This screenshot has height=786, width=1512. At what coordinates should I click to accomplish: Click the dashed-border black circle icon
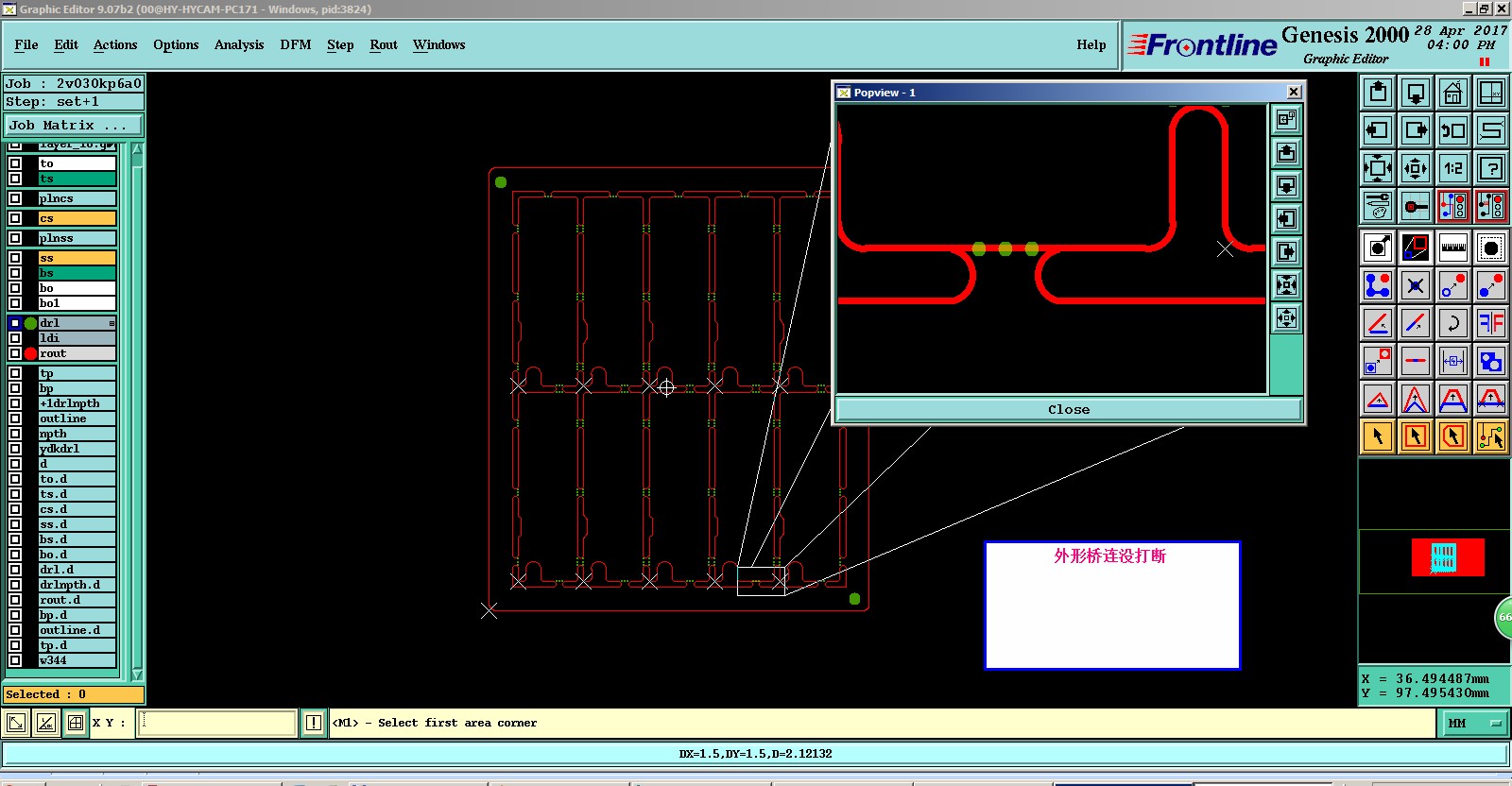click(x=1491, y=248)
